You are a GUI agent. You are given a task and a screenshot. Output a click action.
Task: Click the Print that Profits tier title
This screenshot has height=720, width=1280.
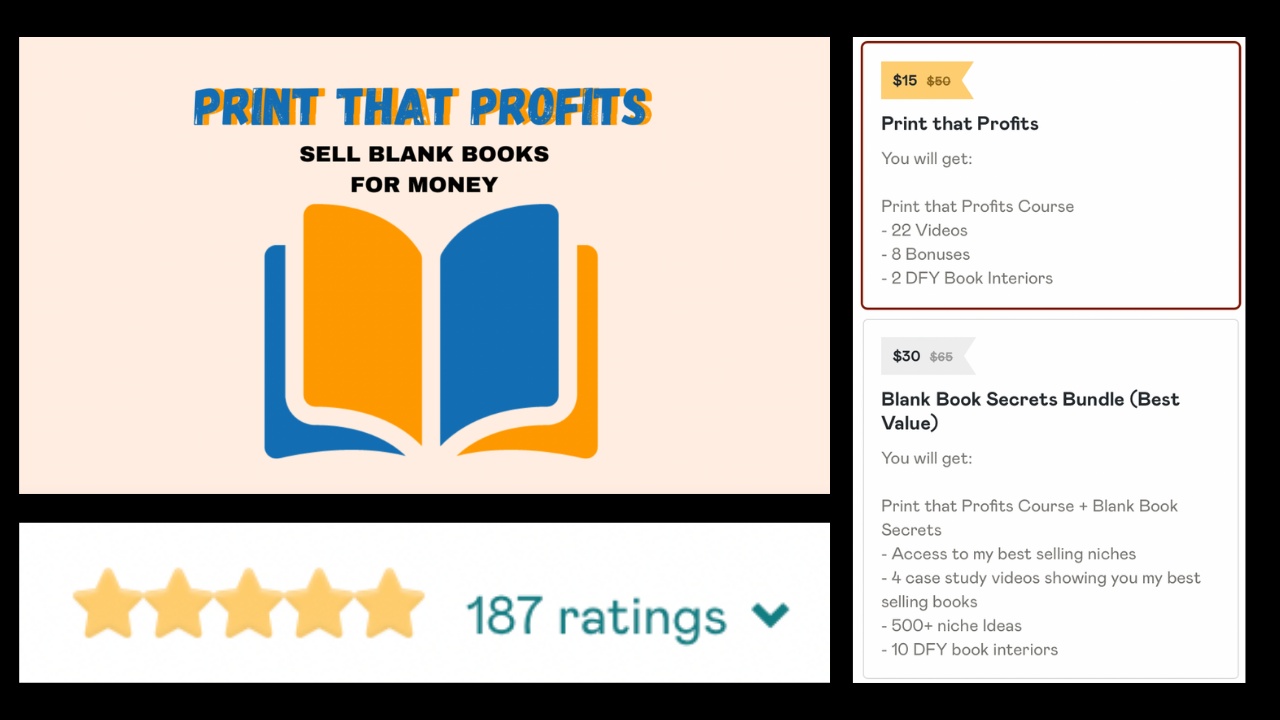point(960,124)
